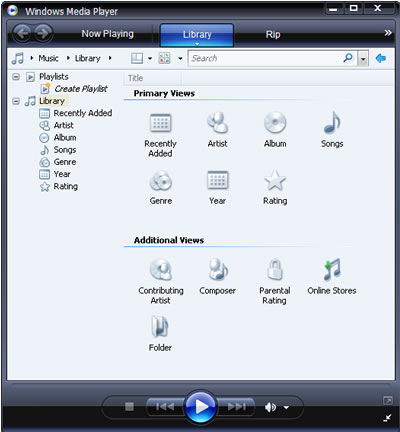Go forward with the Forward arrow button
The width and height of the screenshot is (400, 432).
click(43, 33)
